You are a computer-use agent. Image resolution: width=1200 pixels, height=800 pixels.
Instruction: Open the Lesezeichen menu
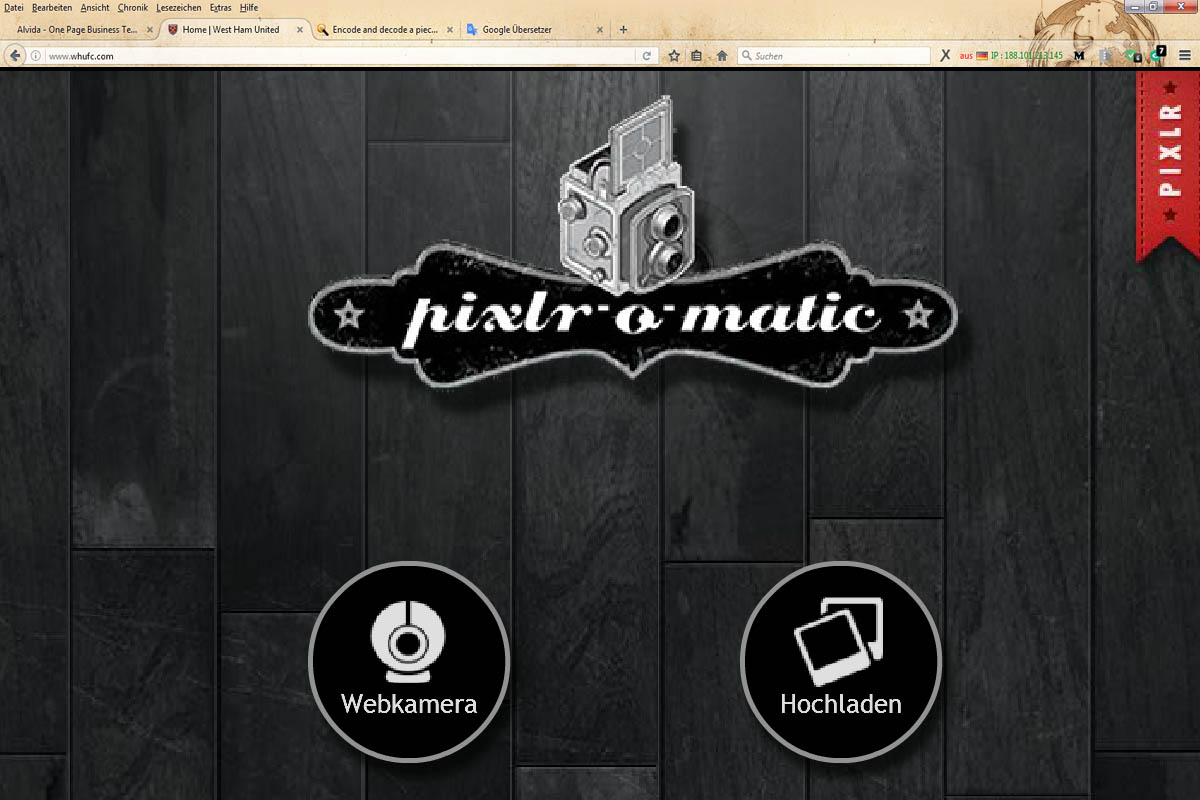pos(178,7)
